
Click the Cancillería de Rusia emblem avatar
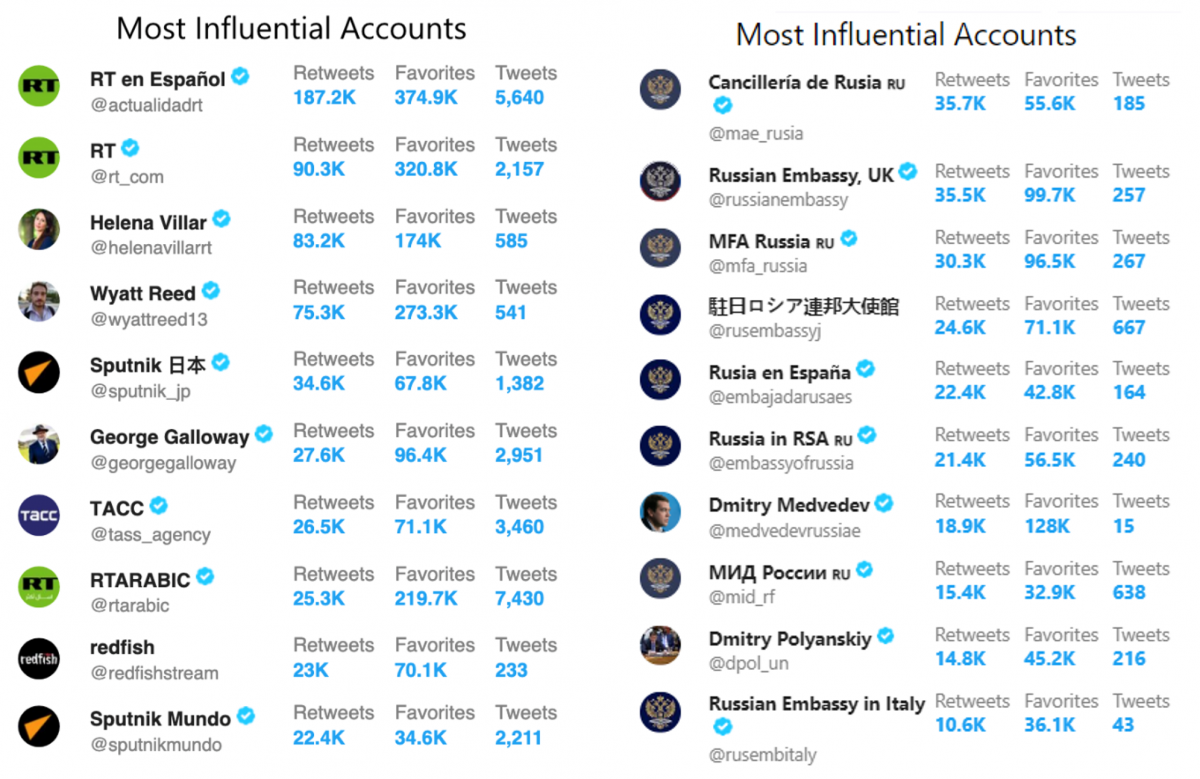(660, 91)
